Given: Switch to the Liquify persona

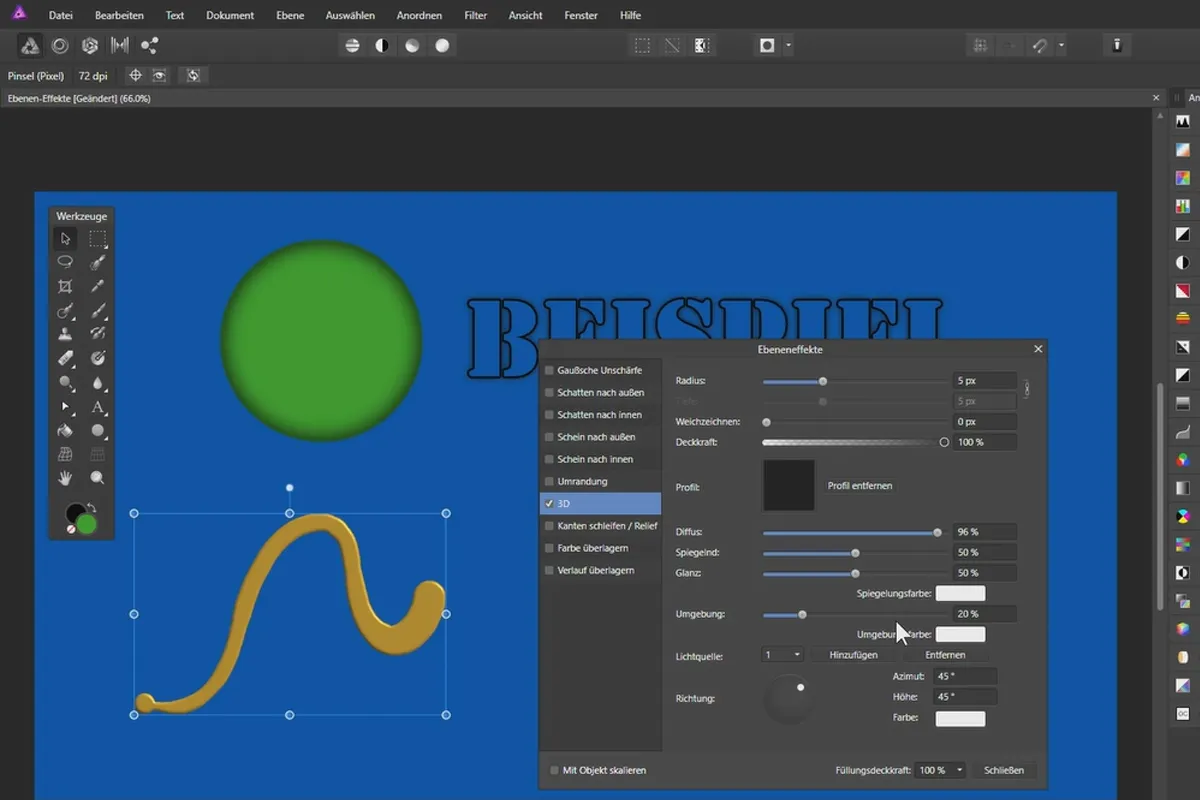Looking at the screenshot, I should 60,45.
